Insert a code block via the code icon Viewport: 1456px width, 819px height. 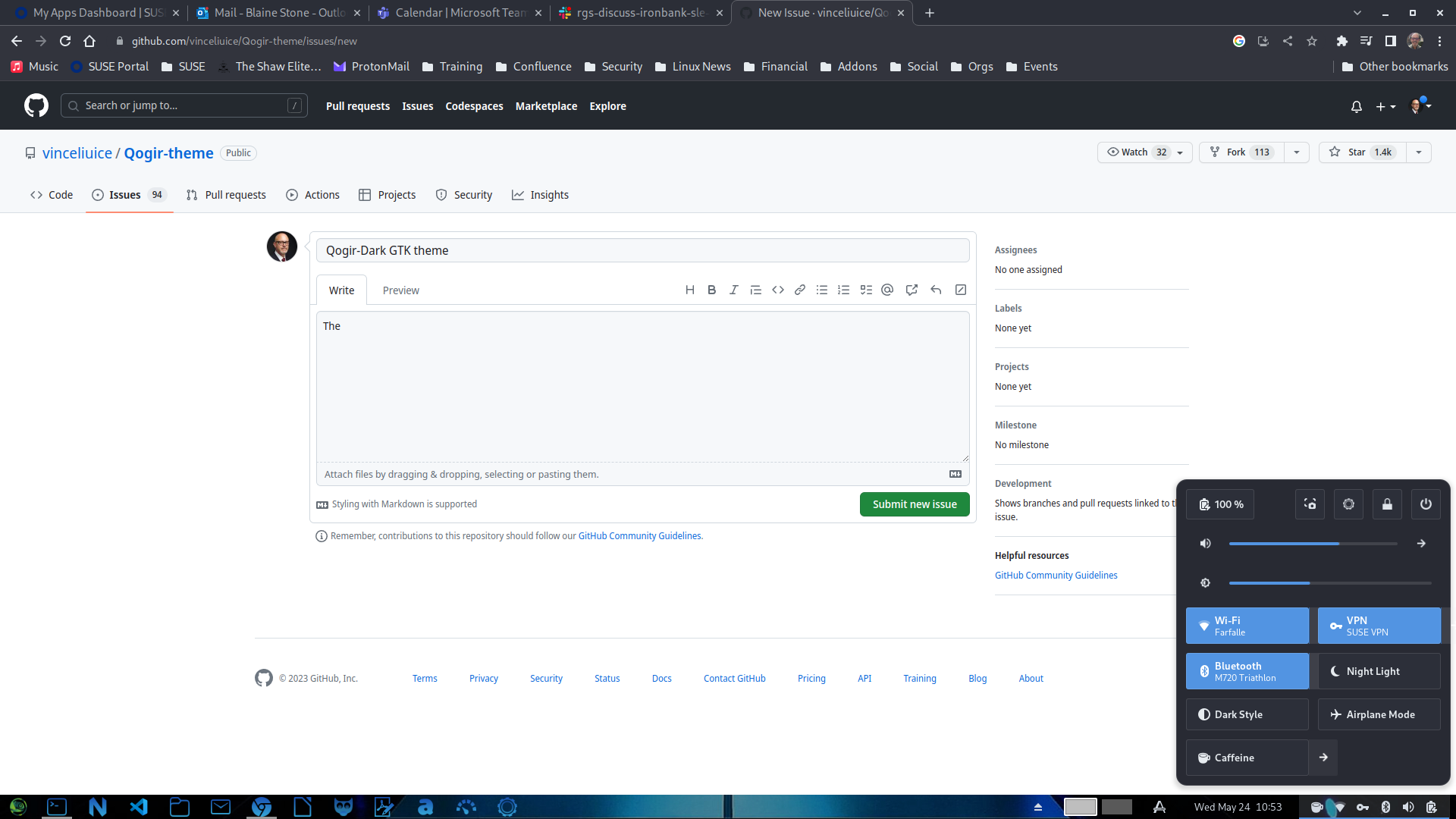(x=777, y=289)
